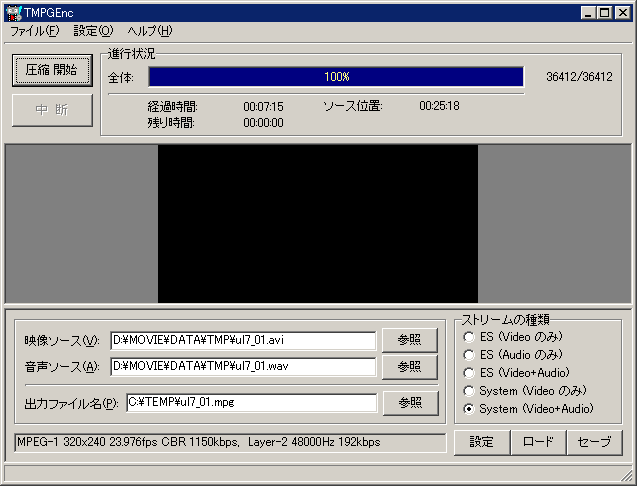Click the ロード load button
637x486 pixels.
pos(538,442)
